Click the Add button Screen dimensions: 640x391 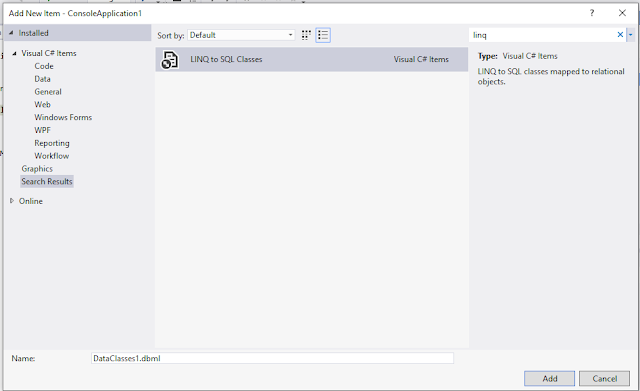(x=549, y=378)
